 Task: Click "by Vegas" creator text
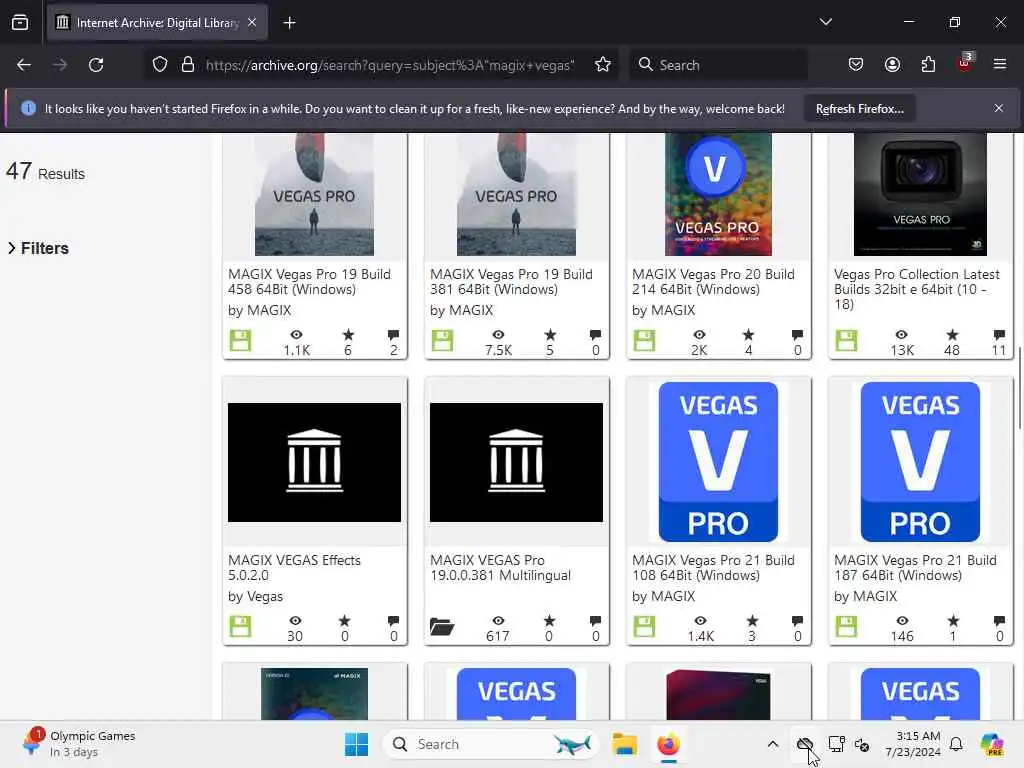[255, 596]
